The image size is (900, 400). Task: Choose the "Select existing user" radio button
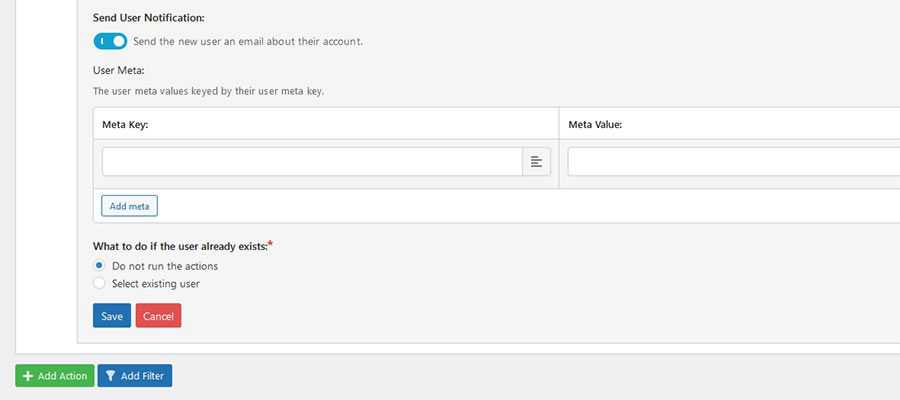99,284
